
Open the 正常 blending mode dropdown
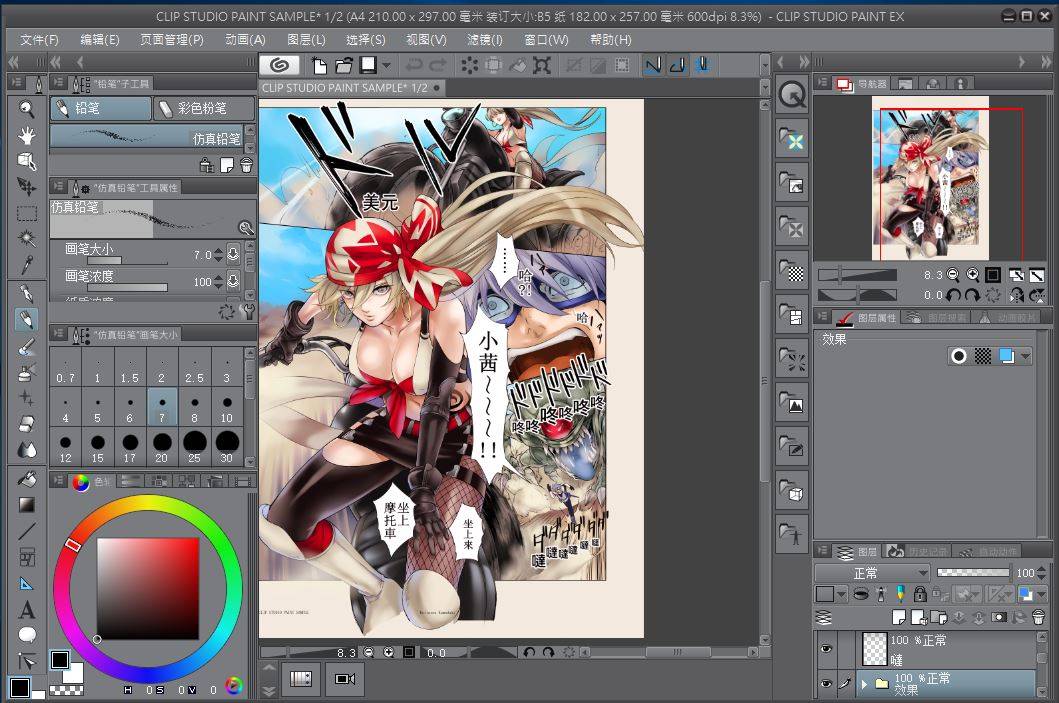[x=871, y=573]
